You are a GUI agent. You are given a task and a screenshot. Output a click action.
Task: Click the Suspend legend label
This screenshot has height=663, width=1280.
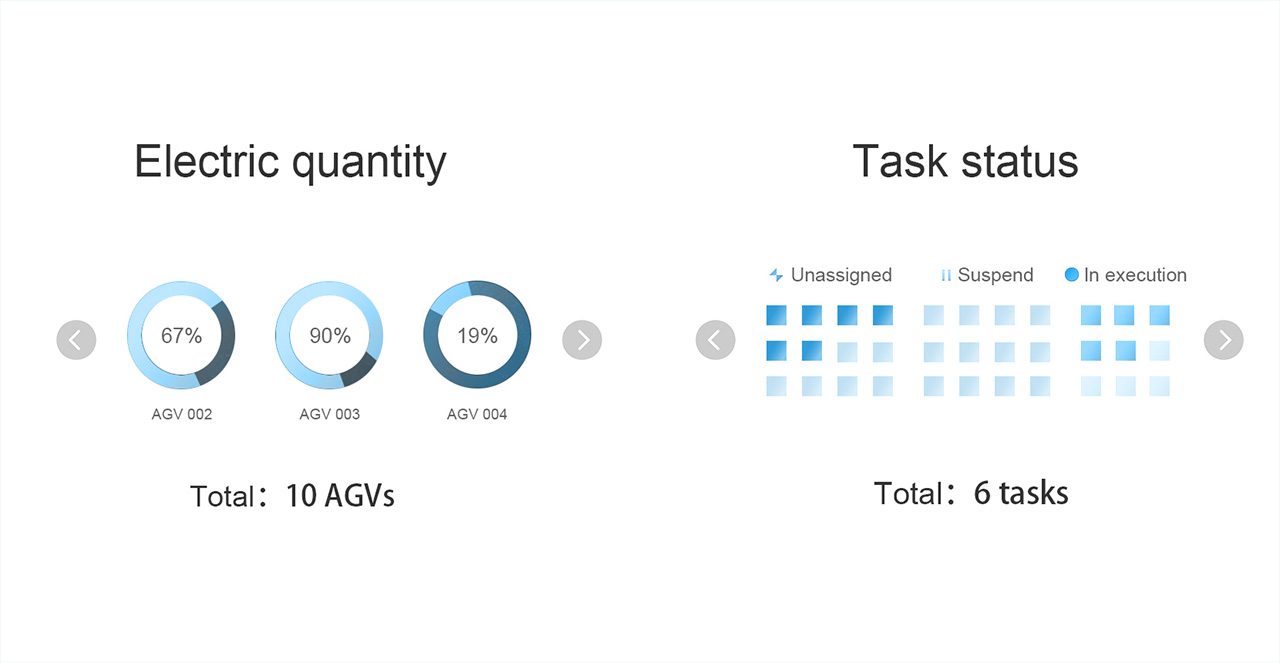(995, 275)
